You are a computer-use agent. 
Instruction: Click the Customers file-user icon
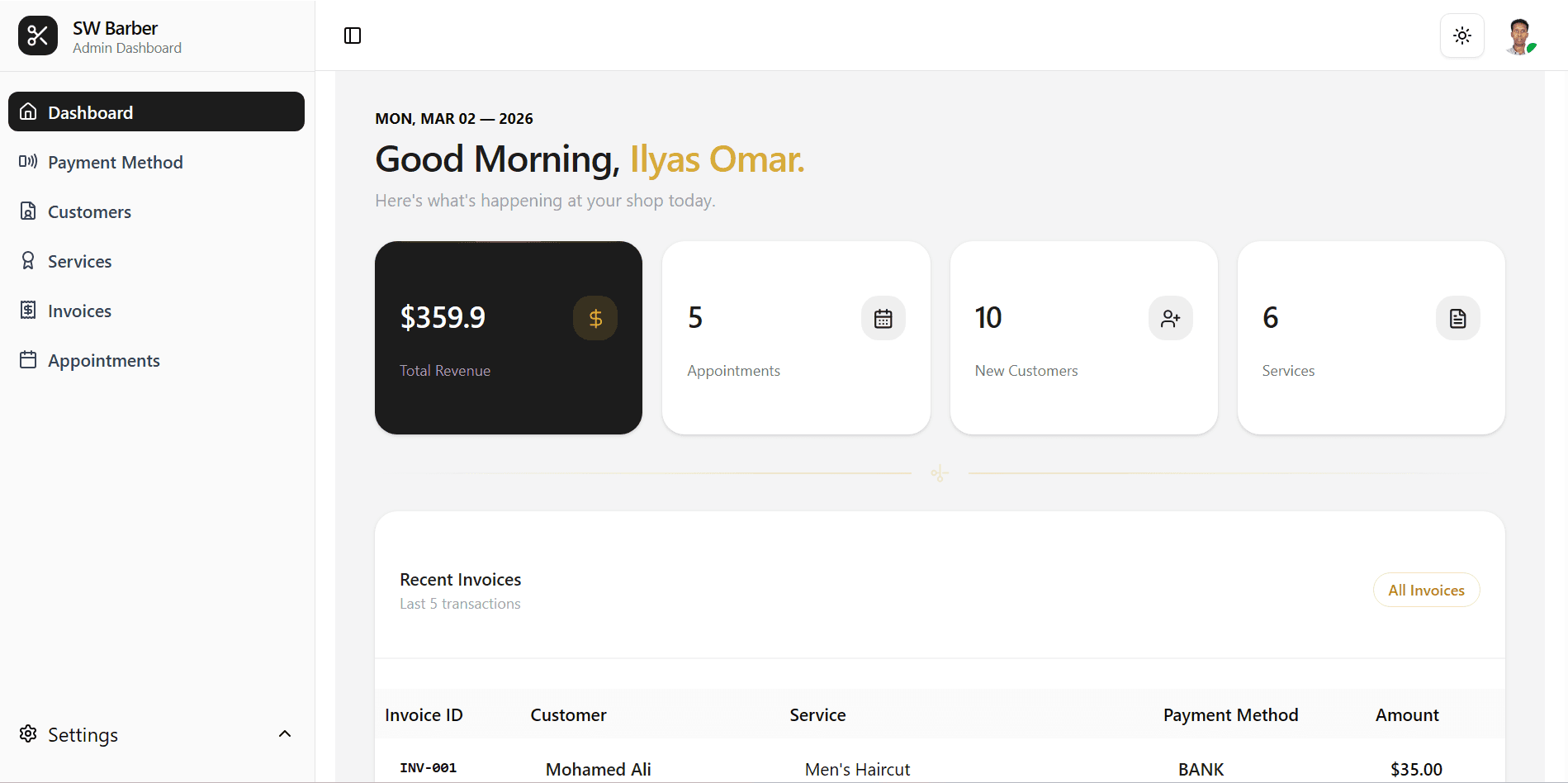(28, 211)
